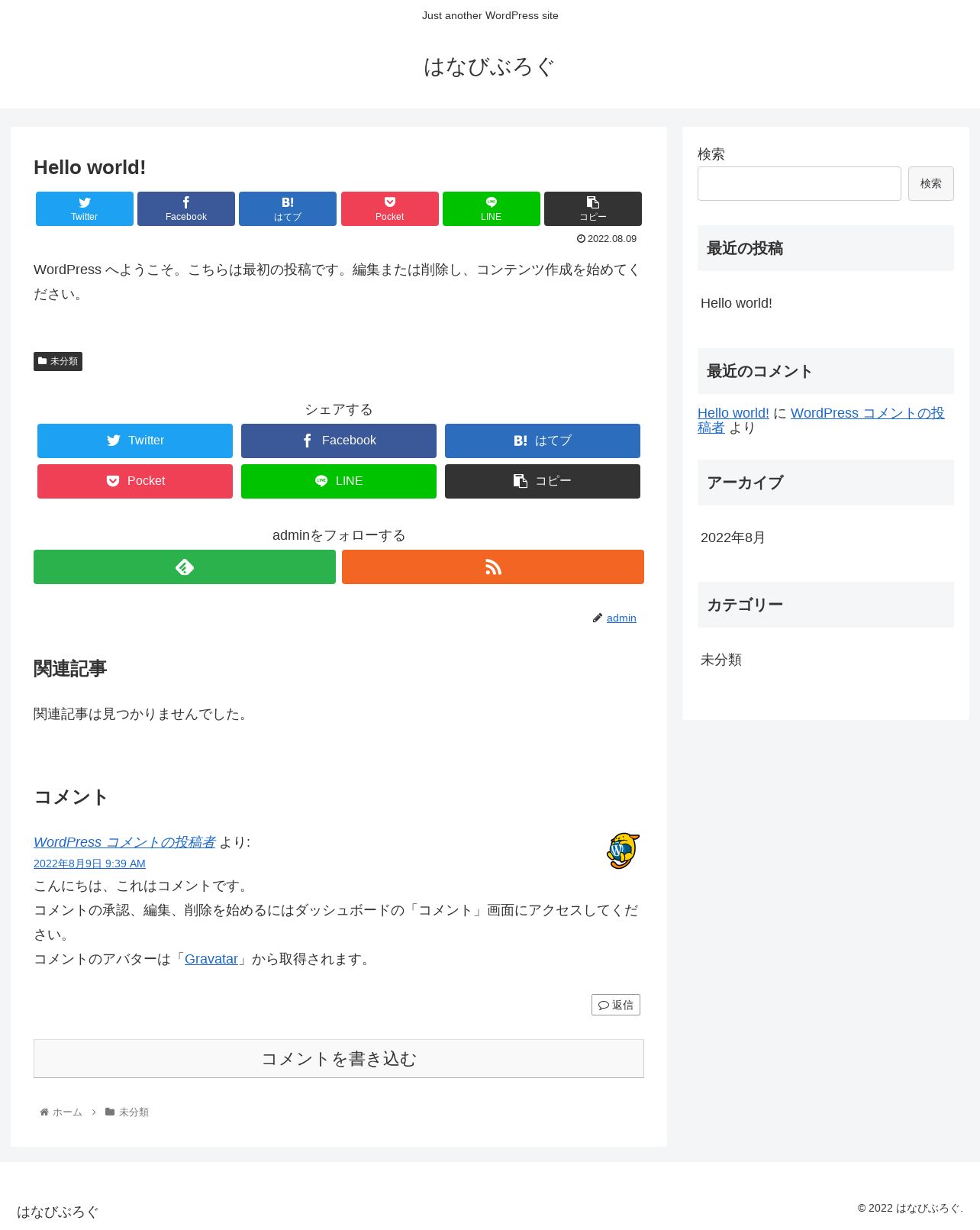Image resolution: width=980 pixels, height=1230 pixels.
Task: Click the large Facebook share button under シェアする
Action: coord(339,441)
